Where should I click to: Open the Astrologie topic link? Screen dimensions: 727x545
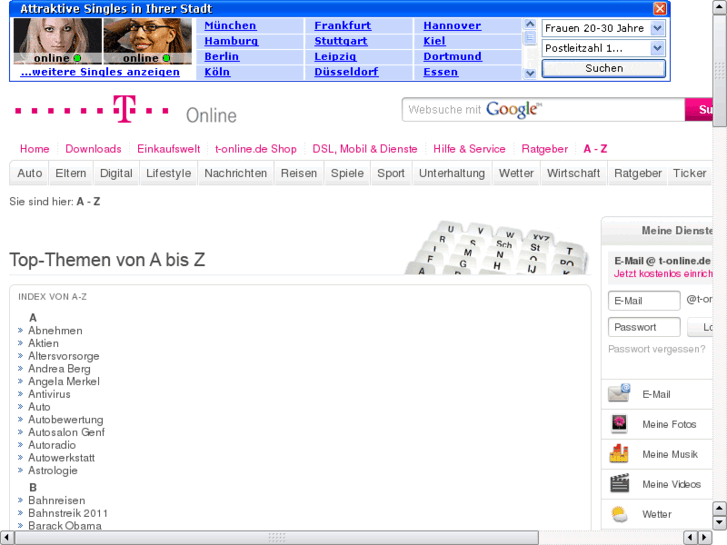click(52, 470)
